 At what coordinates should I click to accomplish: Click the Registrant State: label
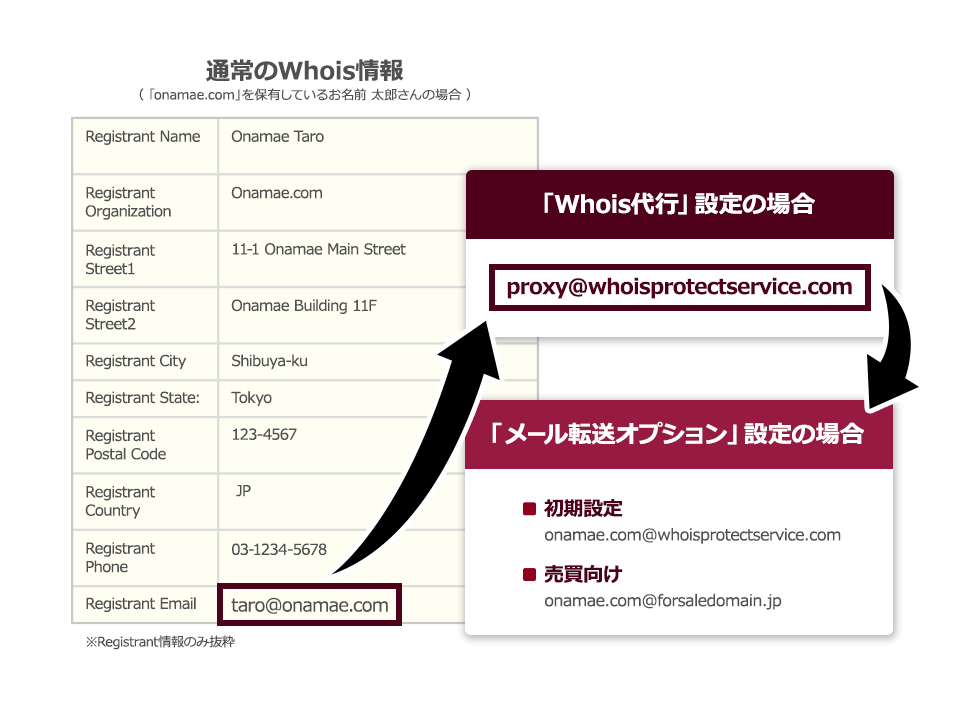coord(142,398)
